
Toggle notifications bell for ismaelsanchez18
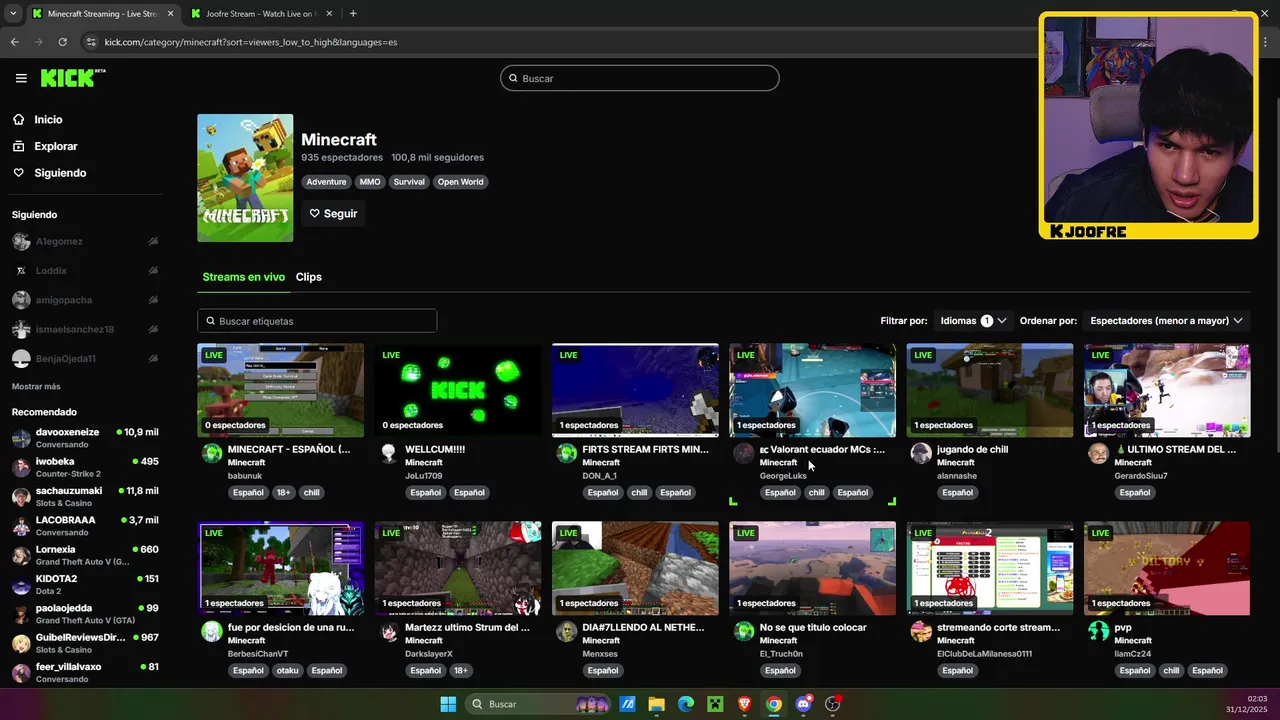pos(153,329)
